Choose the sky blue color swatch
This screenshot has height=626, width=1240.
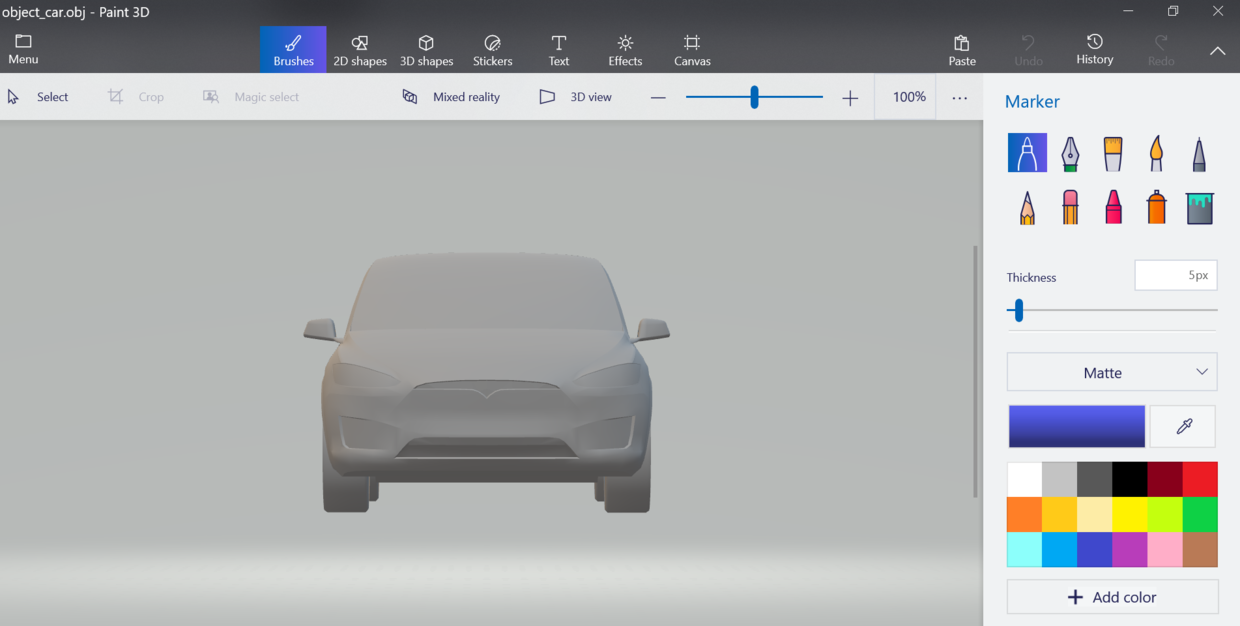(1059, 550)
